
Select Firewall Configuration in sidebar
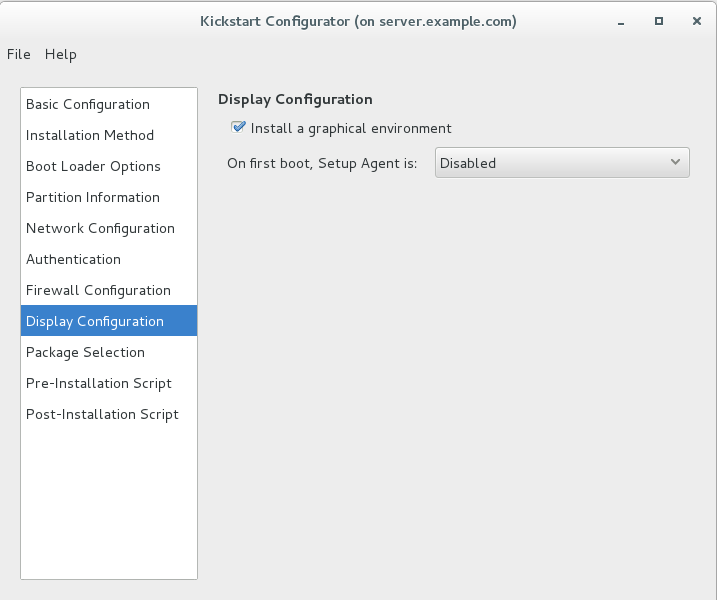pyautogui.click(x=98, y=290)
